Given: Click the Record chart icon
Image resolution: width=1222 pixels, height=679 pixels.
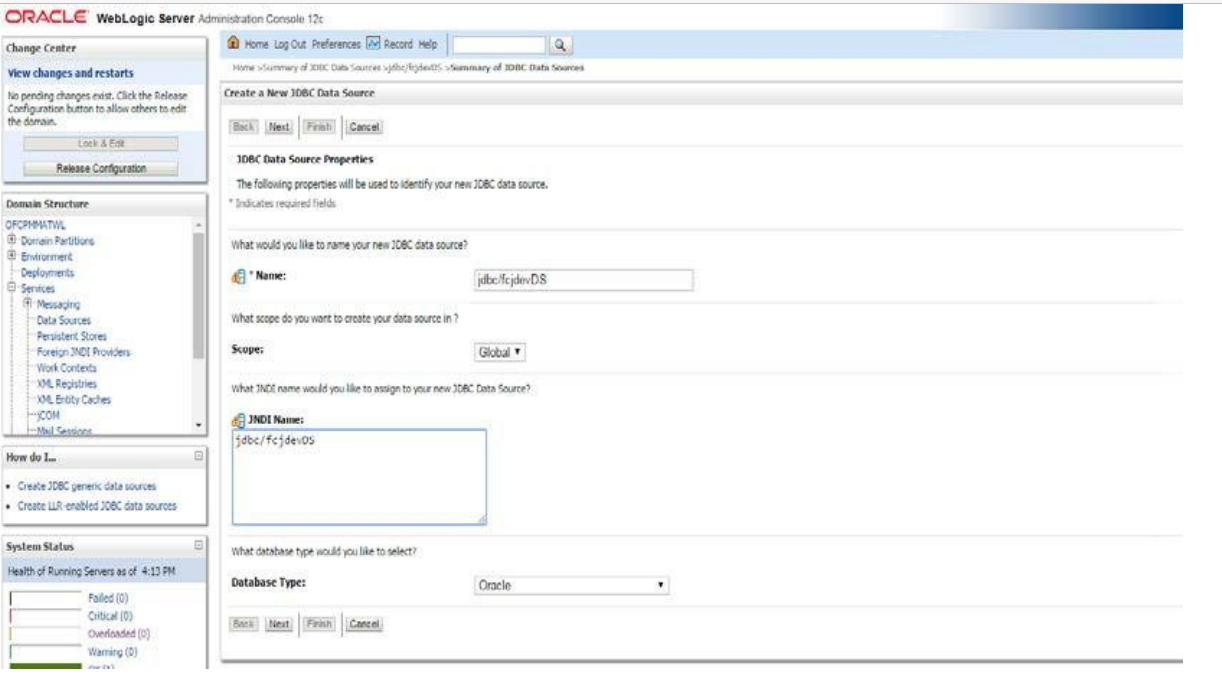Looking at the screenshot, I should pos(371,44).
